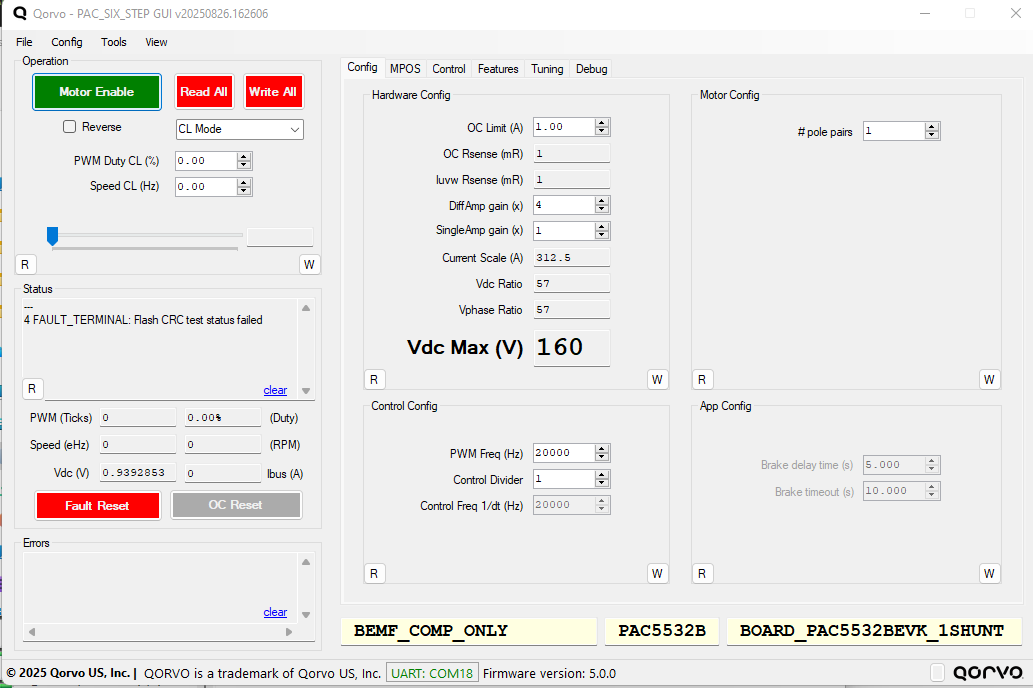1033x688 pixels.
Task: Toggle the checkbox beside the bottom Qorvo logo
Action: 937,673
